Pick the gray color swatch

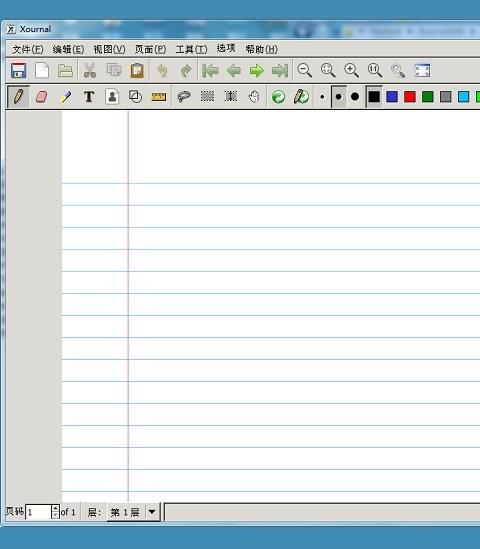pyautogui.click(x=446, y=97)
